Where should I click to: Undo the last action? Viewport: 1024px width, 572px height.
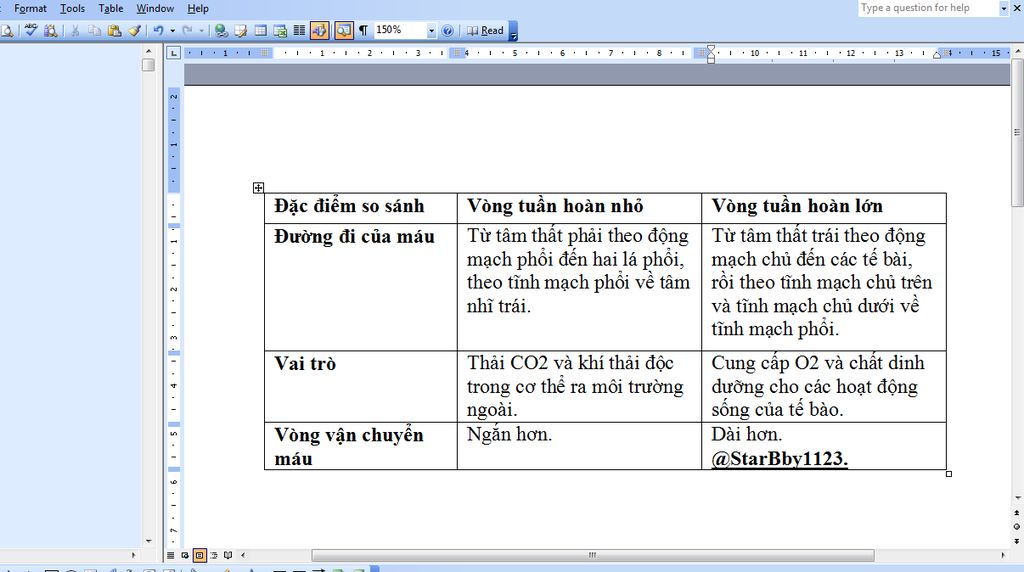click(158, 30)
